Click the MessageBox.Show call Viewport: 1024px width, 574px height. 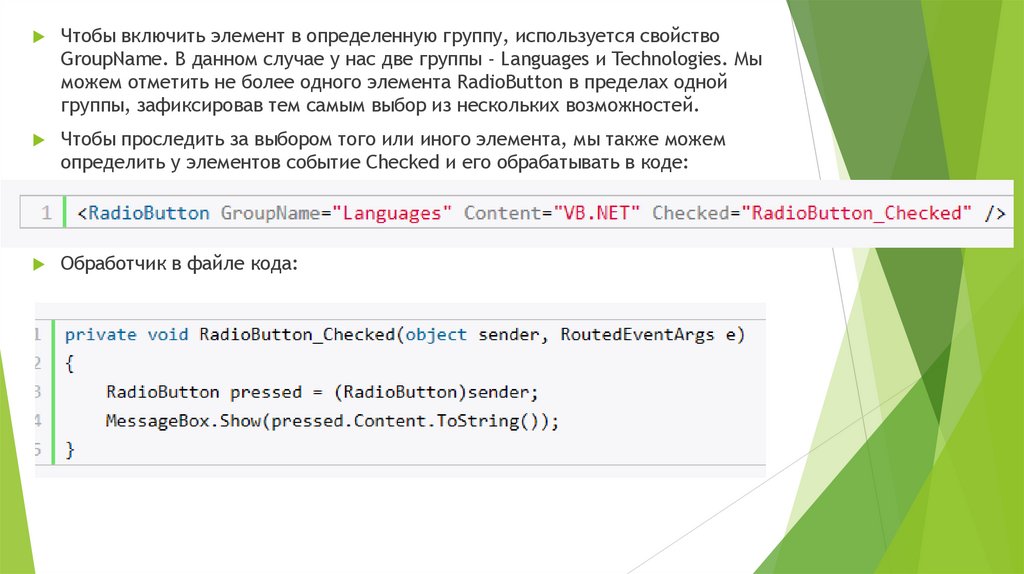click(183, 421)
